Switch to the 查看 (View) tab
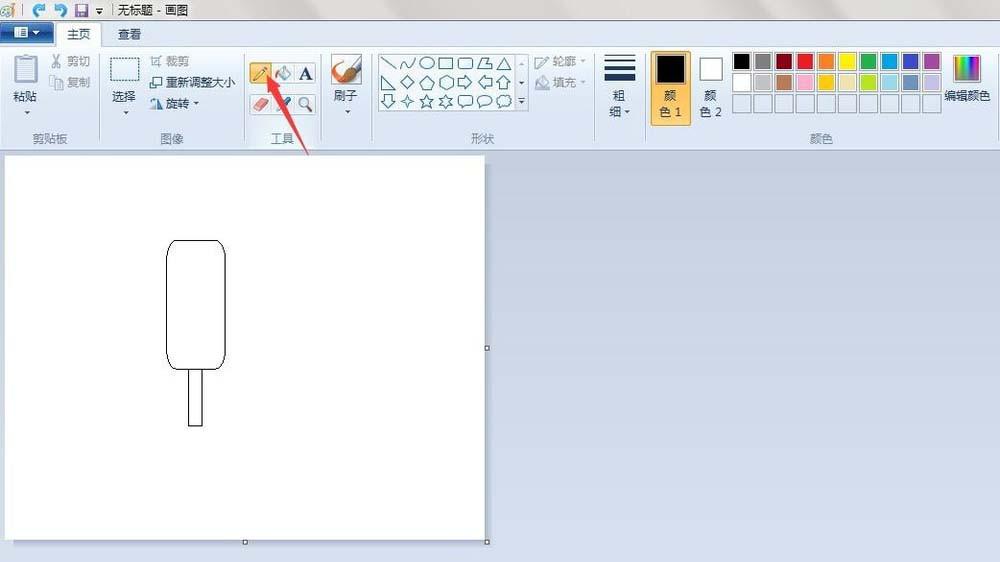 (x=130, y=34)
